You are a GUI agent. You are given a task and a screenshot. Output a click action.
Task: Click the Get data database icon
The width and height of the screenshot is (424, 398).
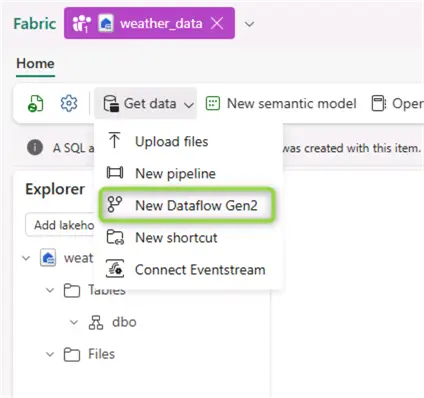(x=111, y=103)
